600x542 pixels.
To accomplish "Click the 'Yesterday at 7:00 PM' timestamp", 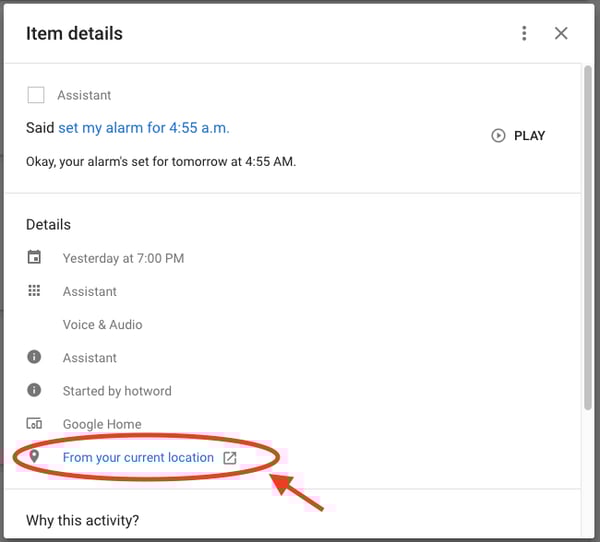I will pos(123,258).
